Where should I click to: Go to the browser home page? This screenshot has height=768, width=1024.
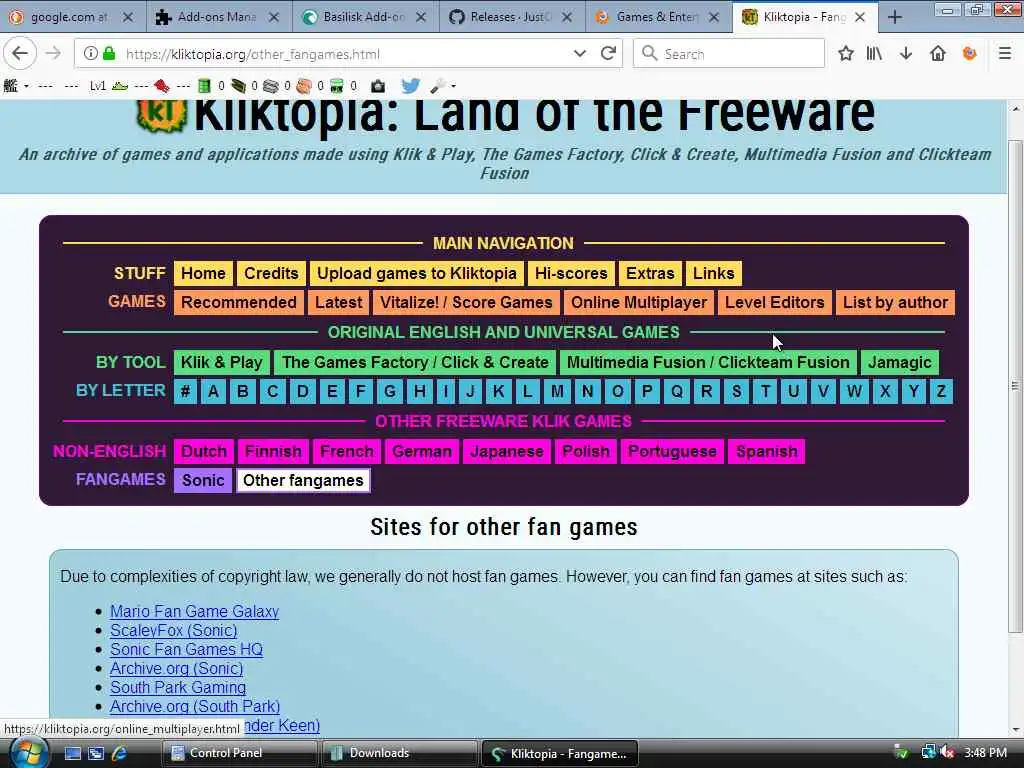click(938, 54)
